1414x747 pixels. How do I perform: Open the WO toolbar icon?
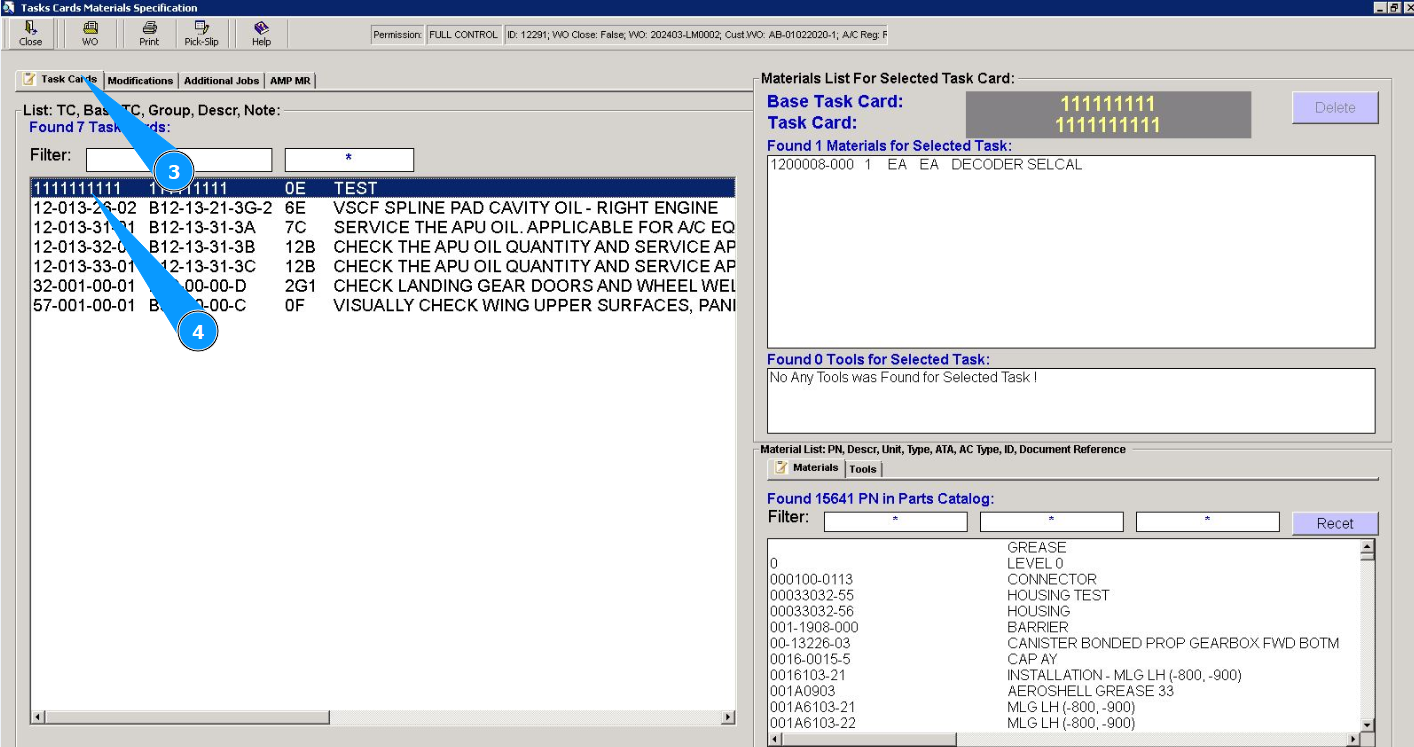(x=90, y=34)
